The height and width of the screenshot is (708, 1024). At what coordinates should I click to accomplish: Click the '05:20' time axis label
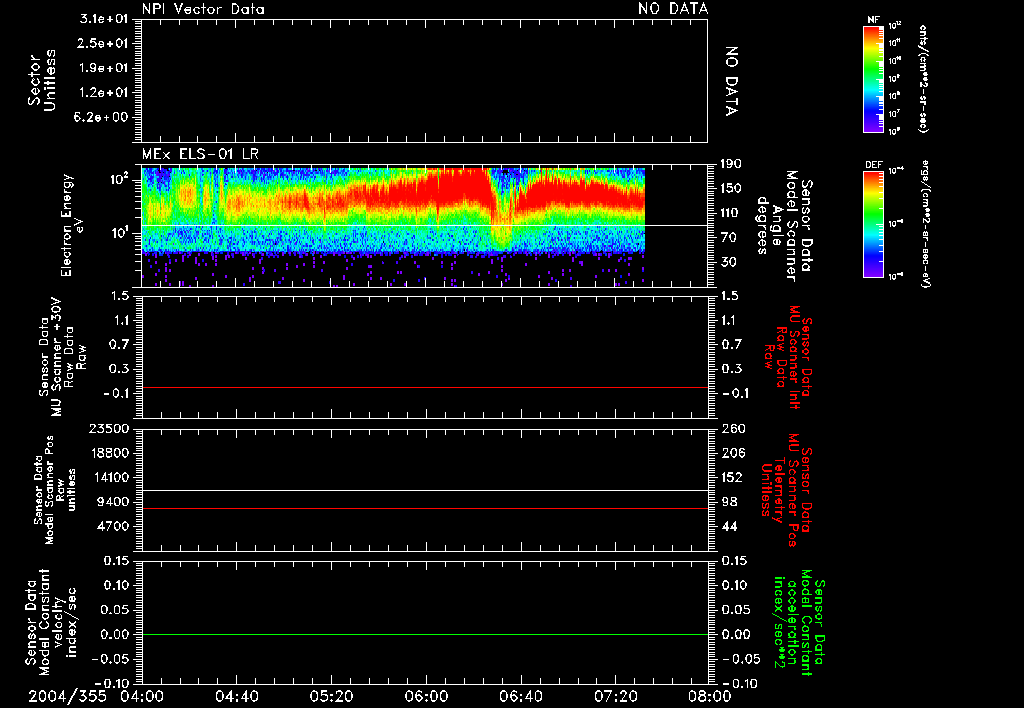coord(331,696)
